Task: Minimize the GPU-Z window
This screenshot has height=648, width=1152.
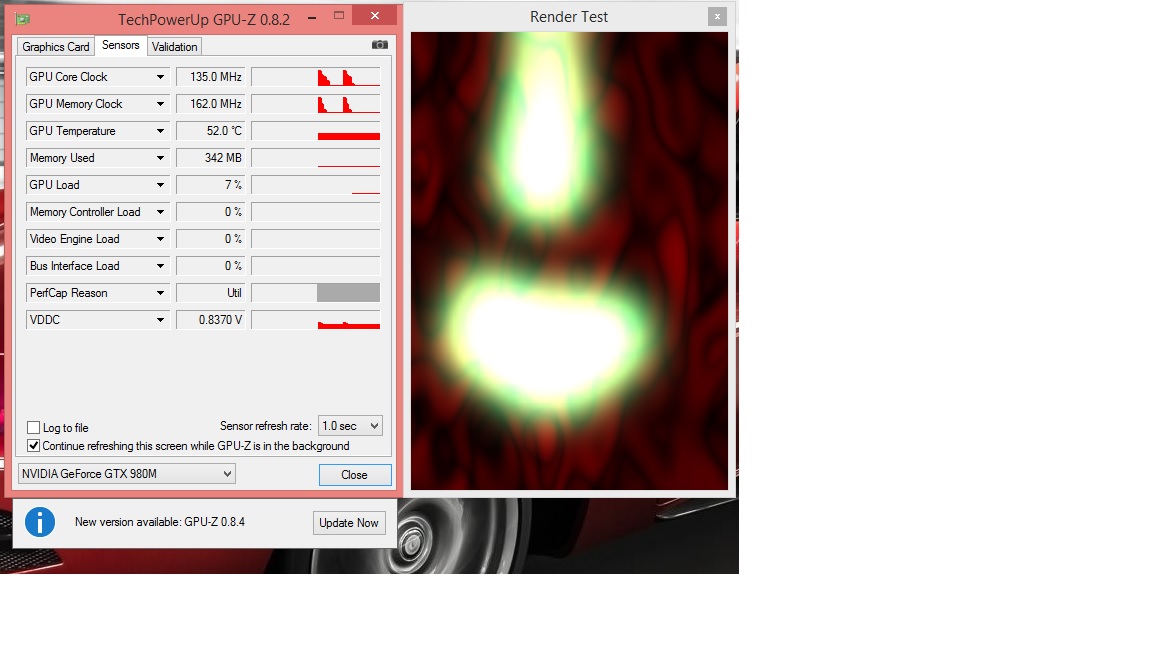Action: coord(312,17)
